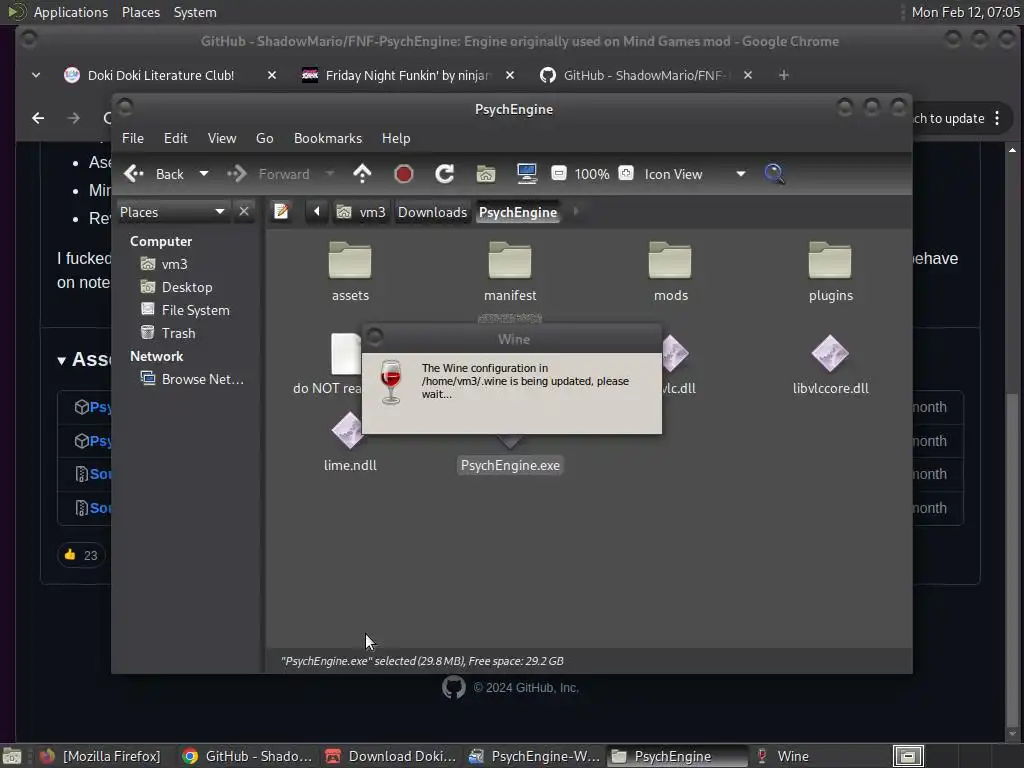Open the Places menu in top panel
The image size is (1024, 768).
(x=141, y=12)
